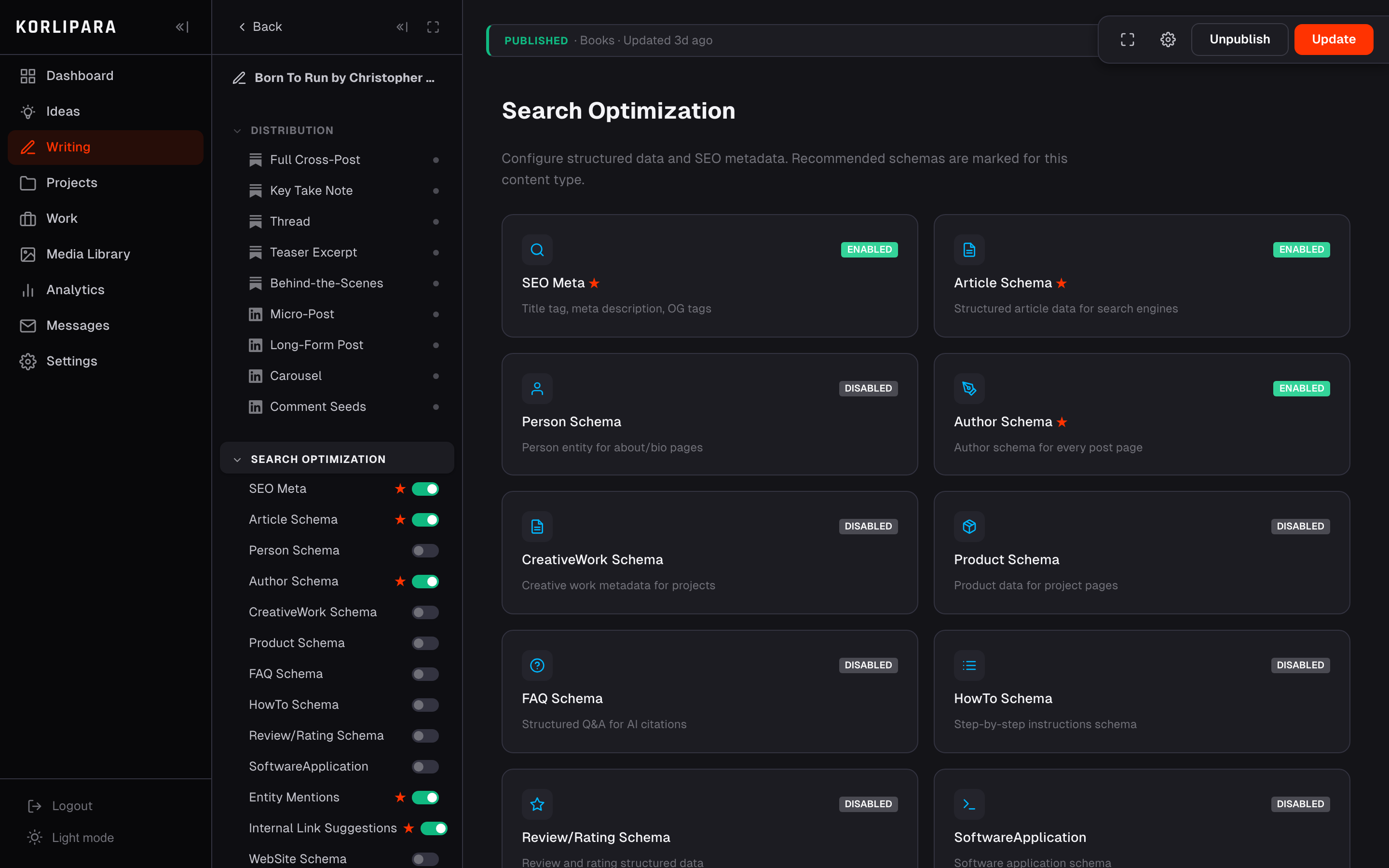
Task: Expand the post panel to fullscreen
Action: (x=433, y=27)
